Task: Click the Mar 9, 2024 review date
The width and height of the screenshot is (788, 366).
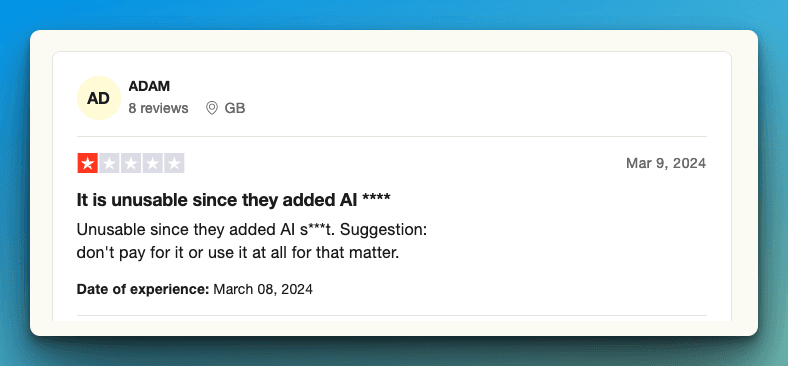Action: click(x=666, y=163)
